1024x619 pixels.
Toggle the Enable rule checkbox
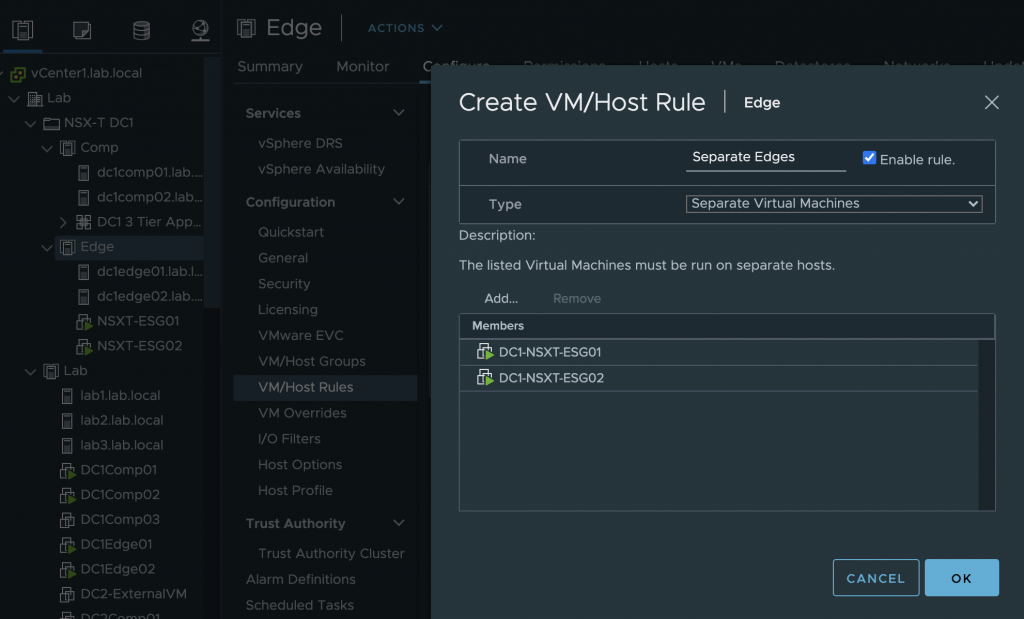pos(869,158)
